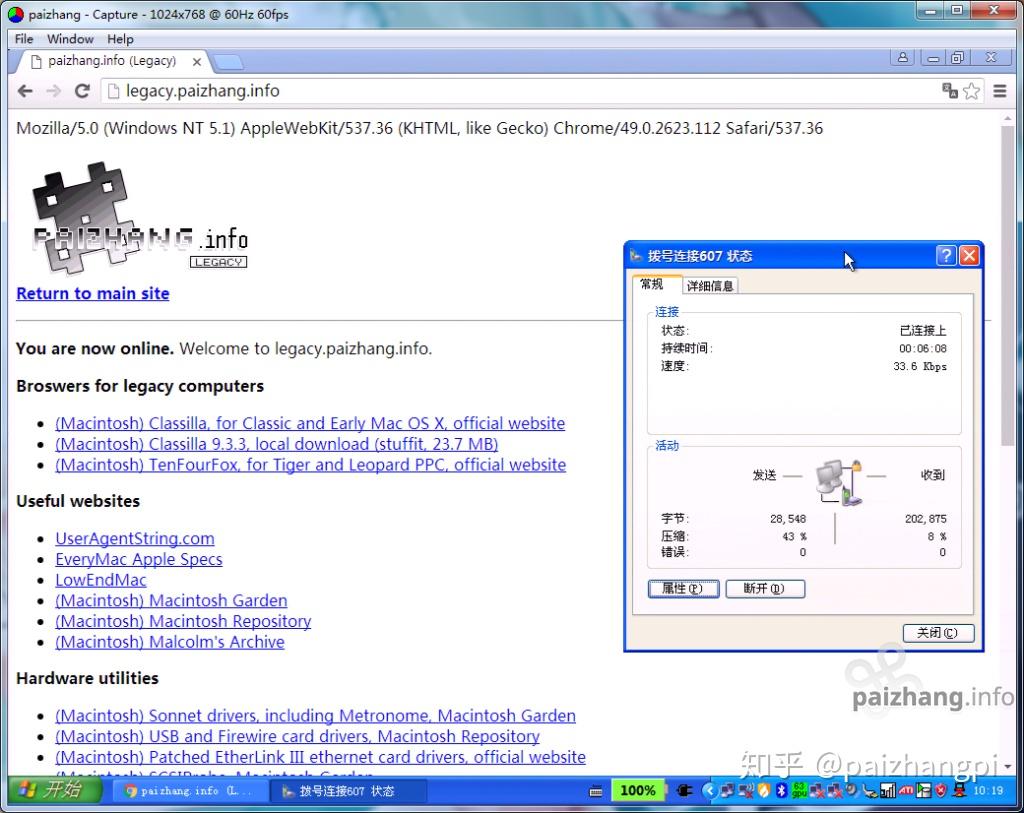1024x813 pixels.
Task: Open the Window menu
Action: tap(70, 39)
